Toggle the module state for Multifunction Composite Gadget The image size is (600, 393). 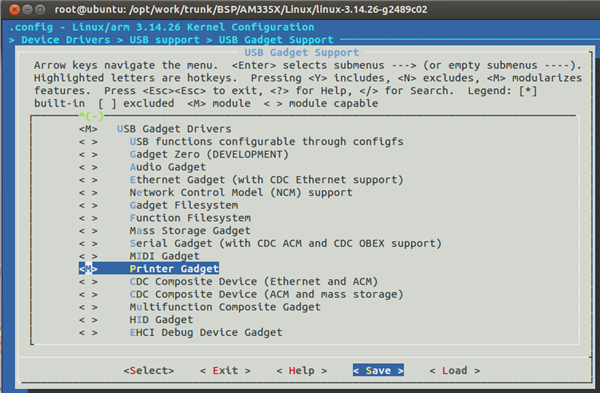(x=88, y=307)
